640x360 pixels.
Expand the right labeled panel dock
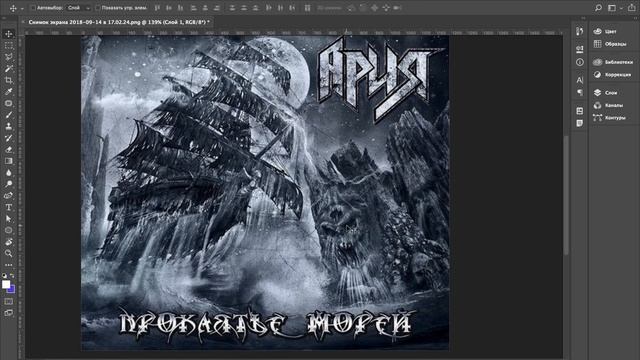coord(635,18)
